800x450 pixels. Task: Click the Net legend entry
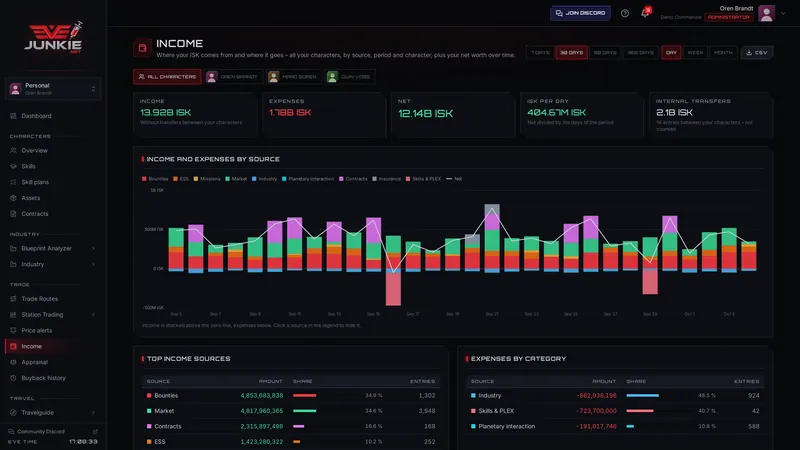[x=454, y=179]
